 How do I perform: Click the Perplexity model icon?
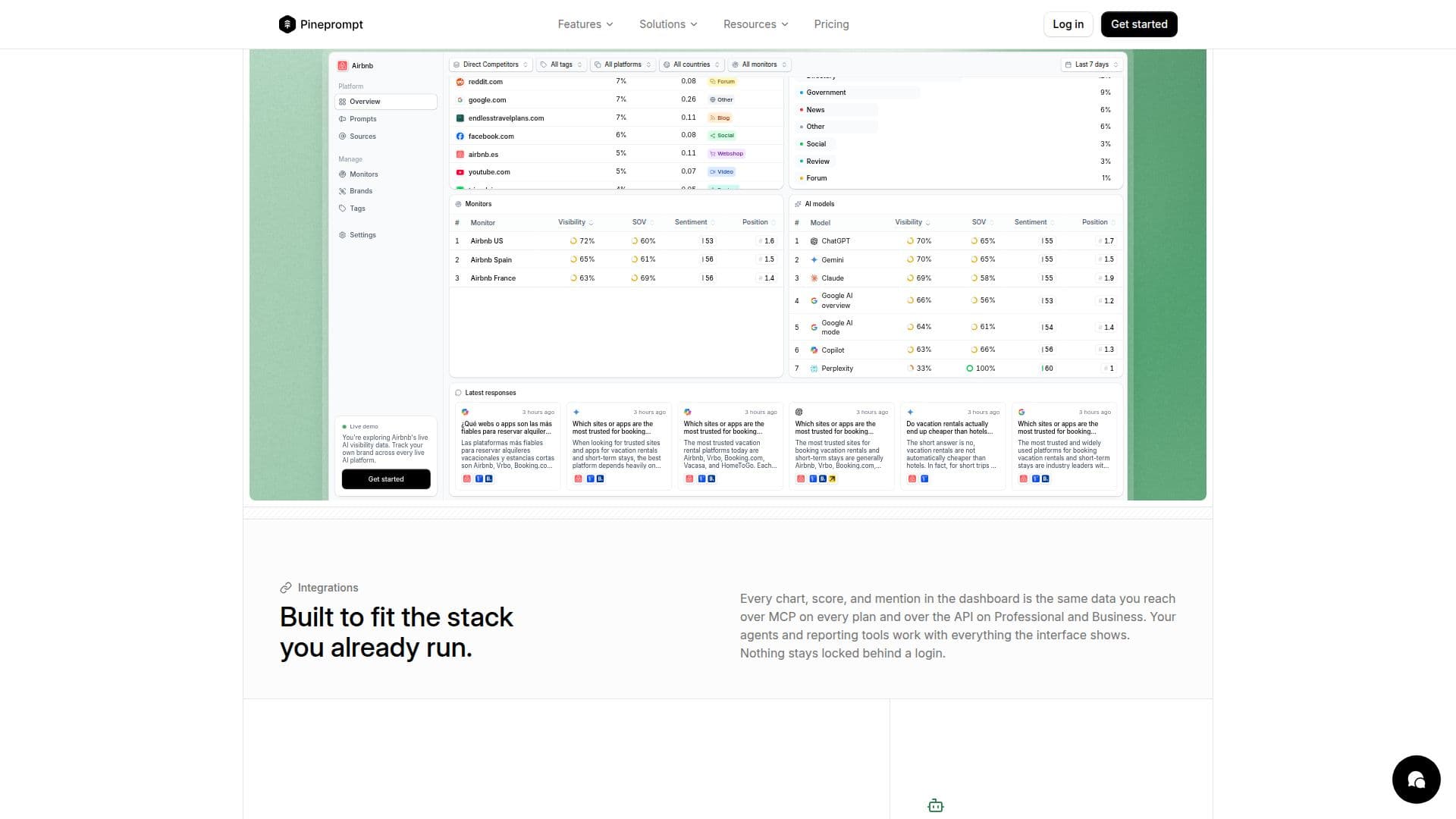click(x=814, y=369)
